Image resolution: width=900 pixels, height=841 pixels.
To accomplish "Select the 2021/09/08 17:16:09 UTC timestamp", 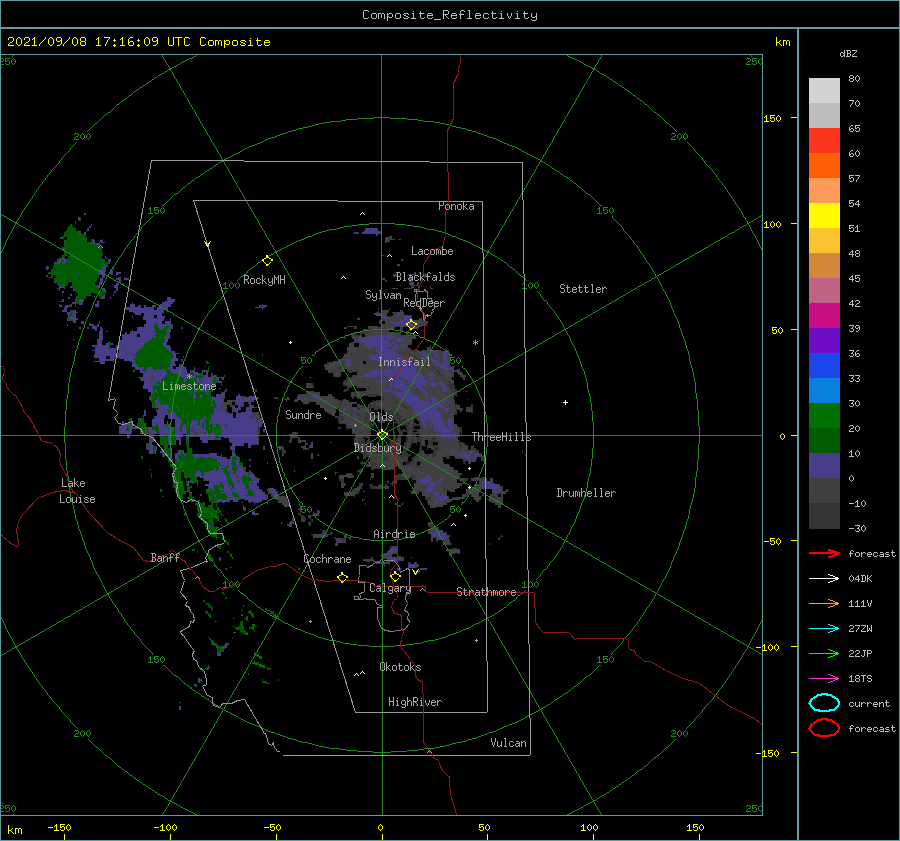I will (x=138, y=42).
